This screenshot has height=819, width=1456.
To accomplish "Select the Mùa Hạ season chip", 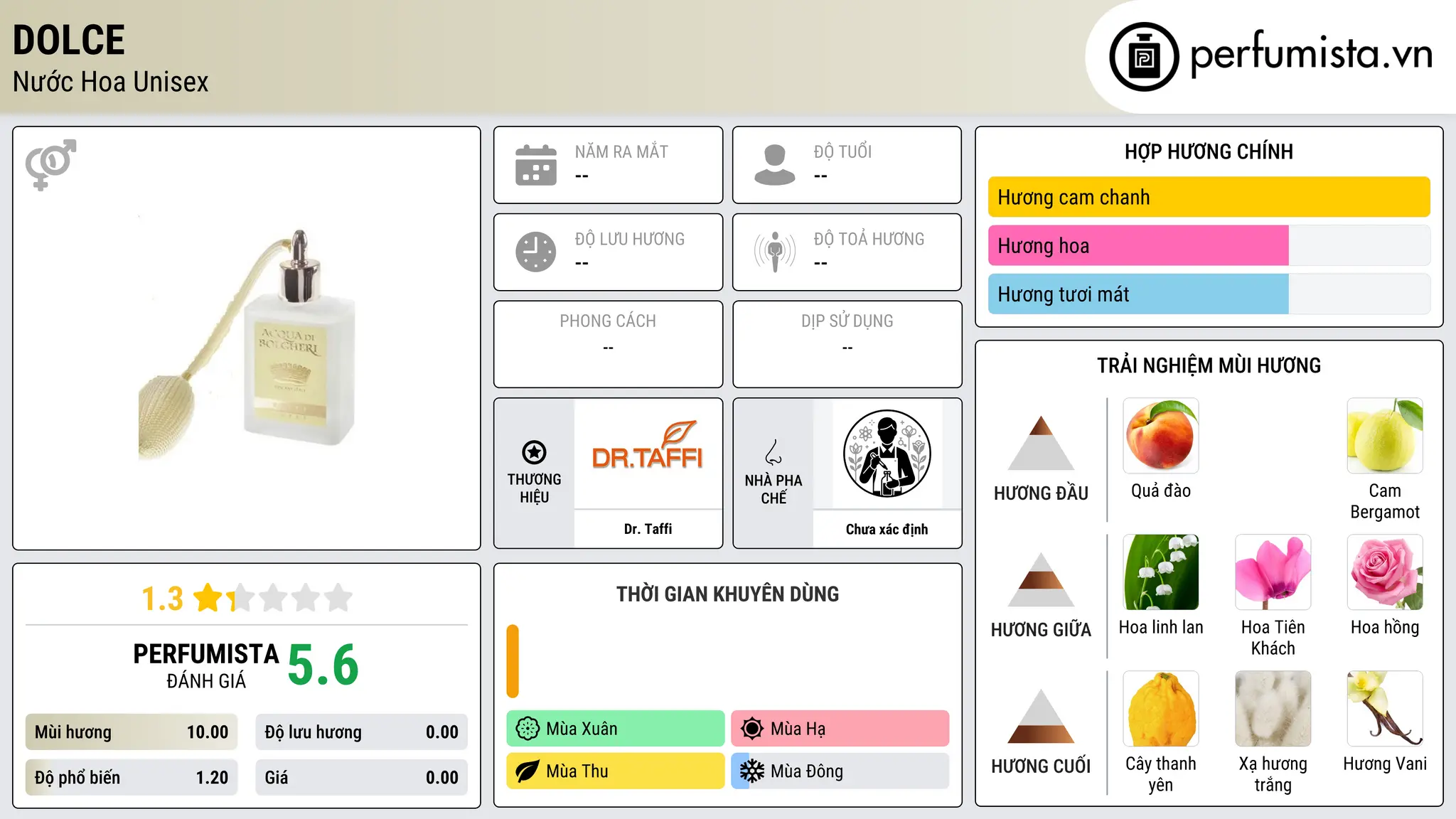I will tap(840, 729).
